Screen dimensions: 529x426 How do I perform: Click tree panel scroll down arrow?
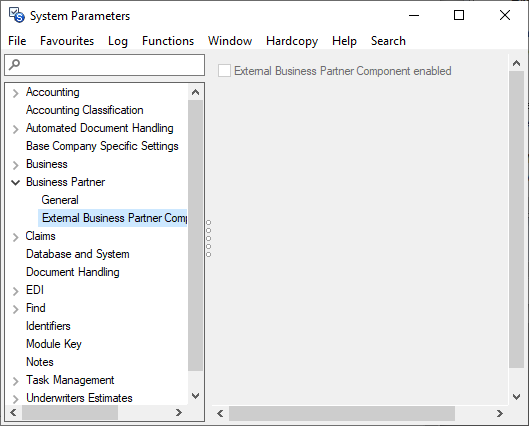tap(195, 396)
